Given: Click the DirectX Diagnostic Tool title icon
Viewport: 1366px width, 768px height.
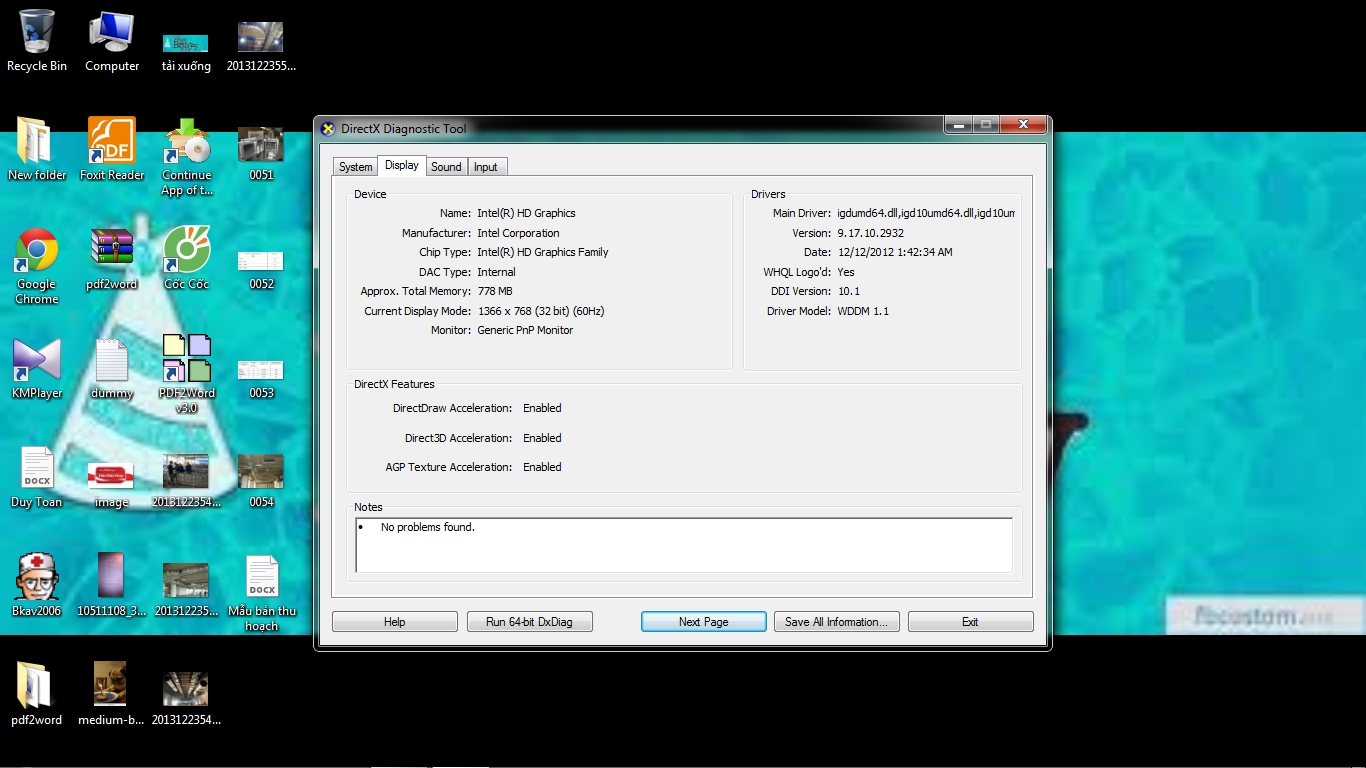Looking at the screenshot, I should point(328,129).
